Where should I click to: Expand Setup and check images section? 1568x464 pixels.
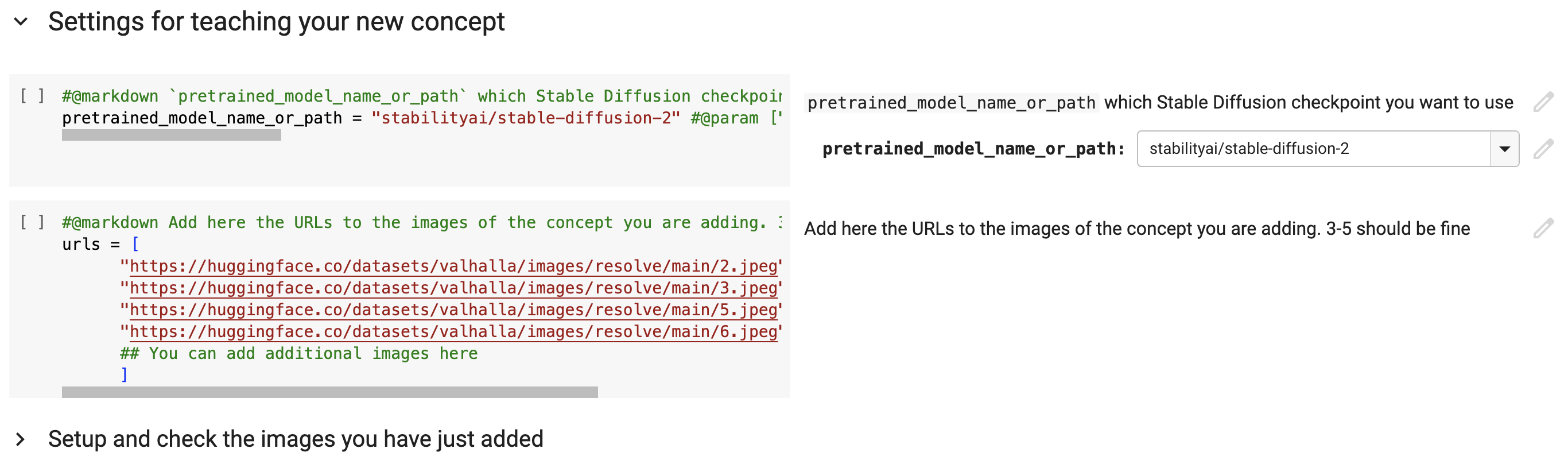[21, 438]
